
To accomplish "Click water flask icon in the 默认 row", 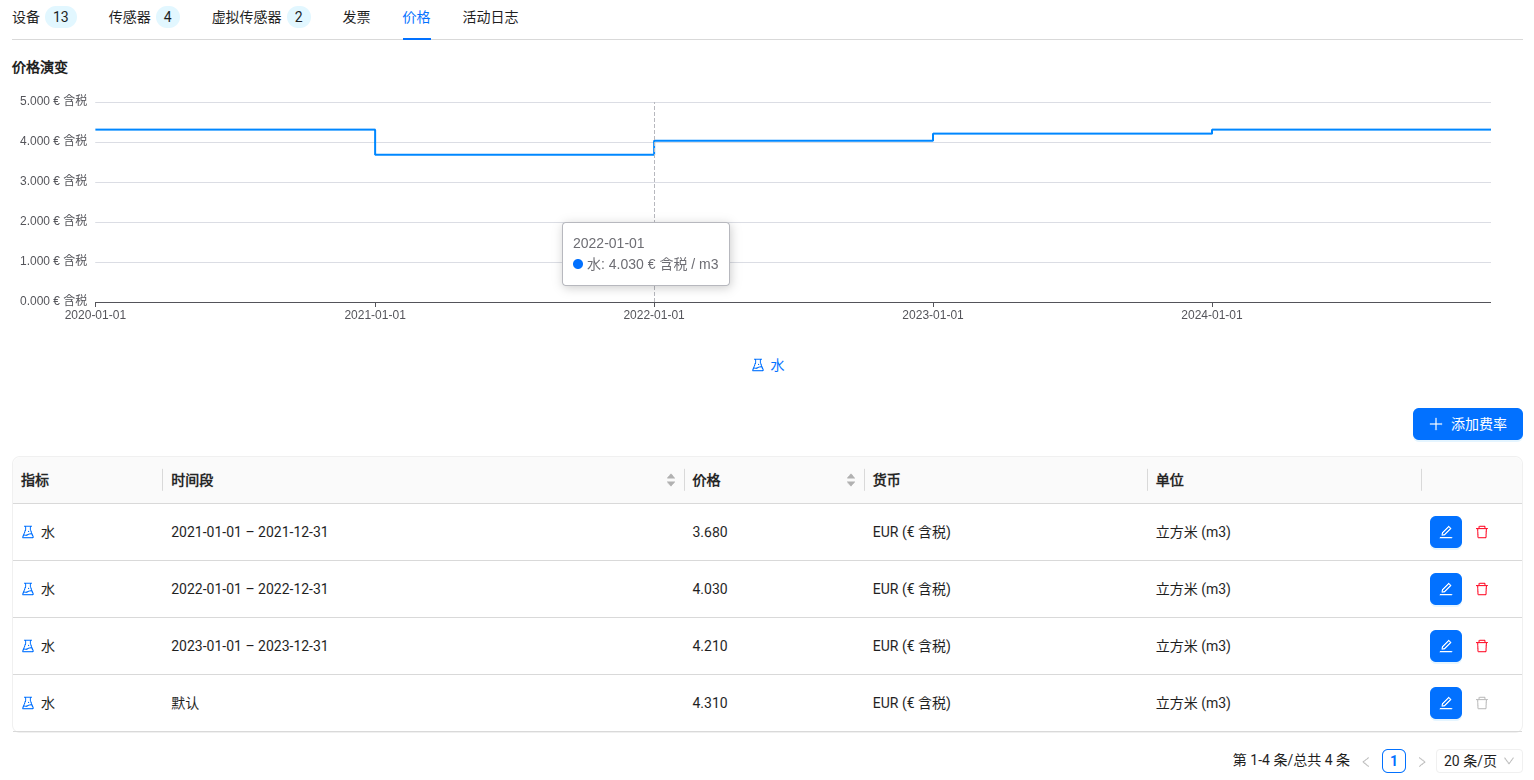I will (x=28, y=703).
